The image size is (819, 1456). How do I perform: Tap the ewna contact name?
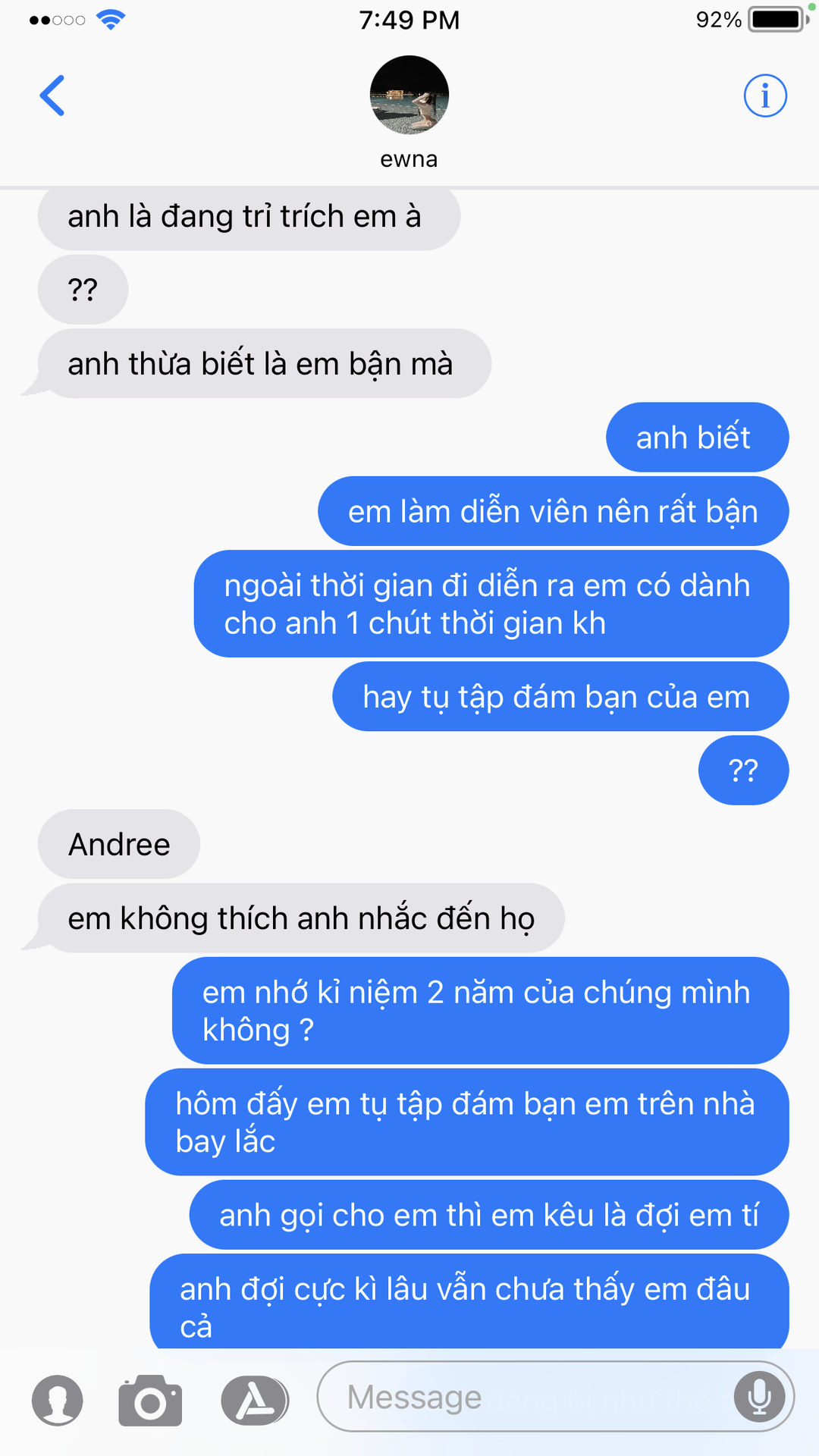409,159
